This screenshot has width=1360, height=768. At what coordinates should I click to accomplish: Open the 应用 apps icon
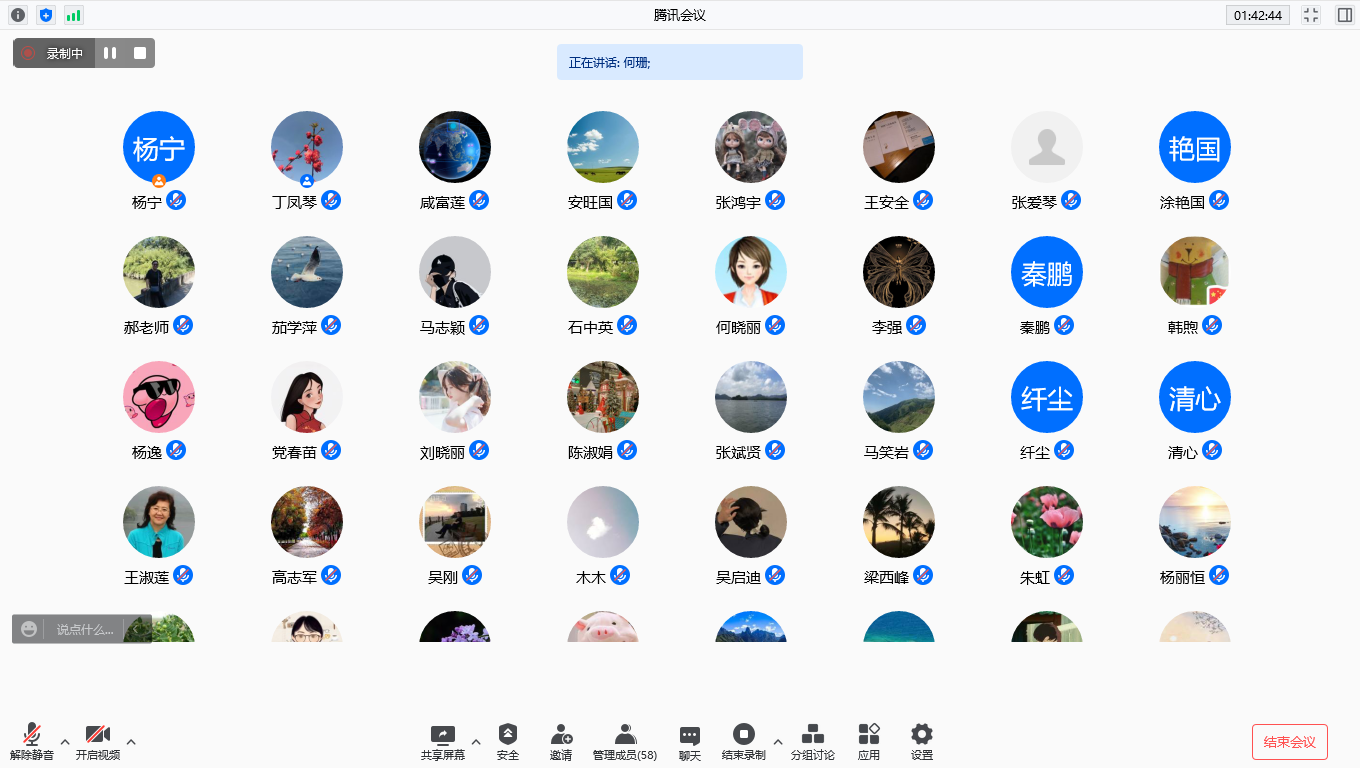coord(869,735)
